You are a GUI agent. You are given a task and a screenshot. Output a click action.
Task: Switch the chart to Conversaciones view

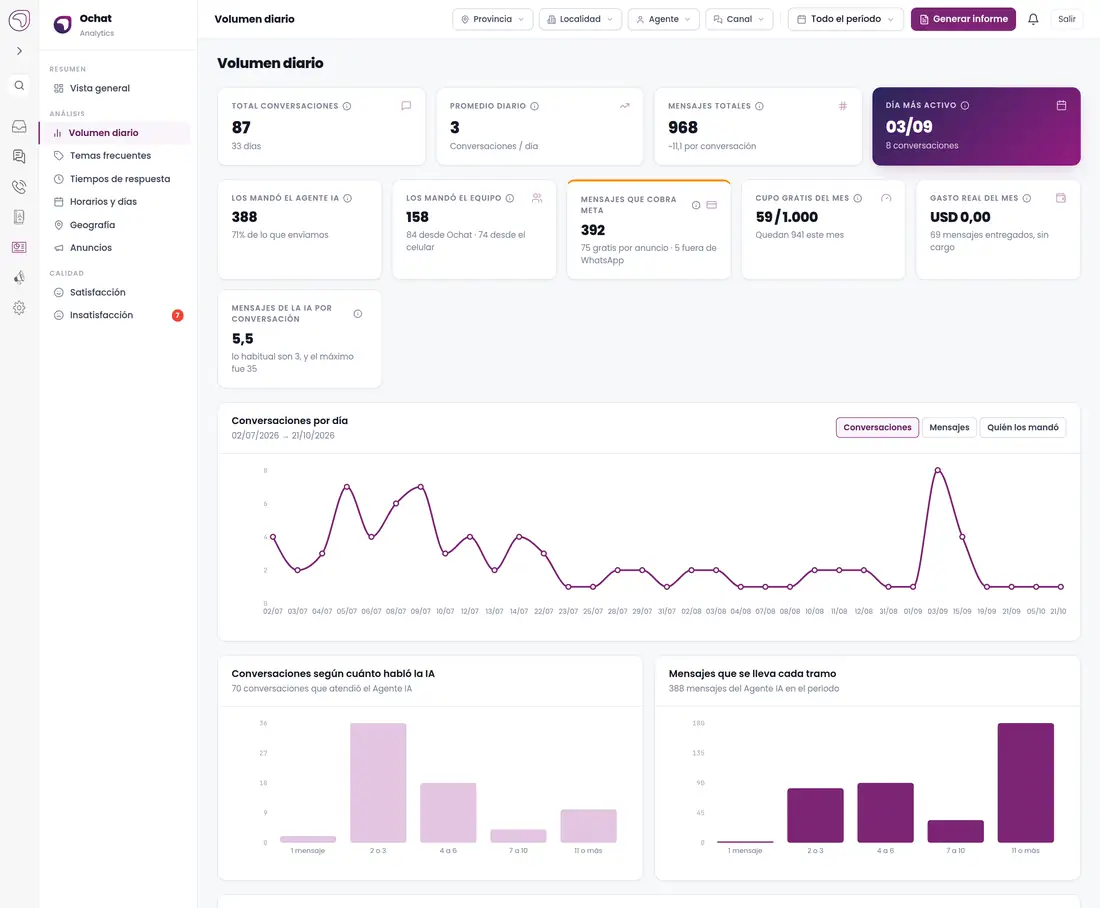click(877, 427)
